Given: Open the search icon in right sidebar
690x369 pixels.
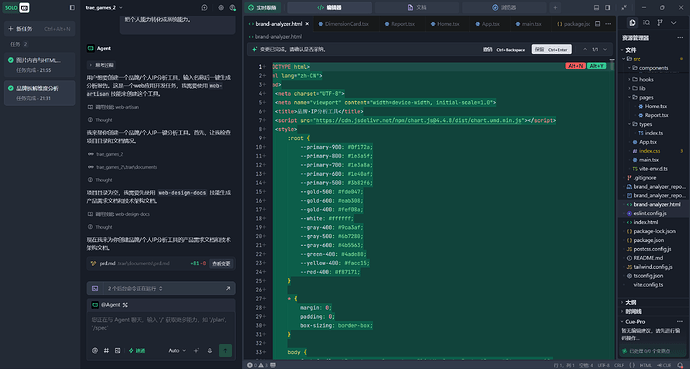Looking at the screenshot, I should point(646,23).
